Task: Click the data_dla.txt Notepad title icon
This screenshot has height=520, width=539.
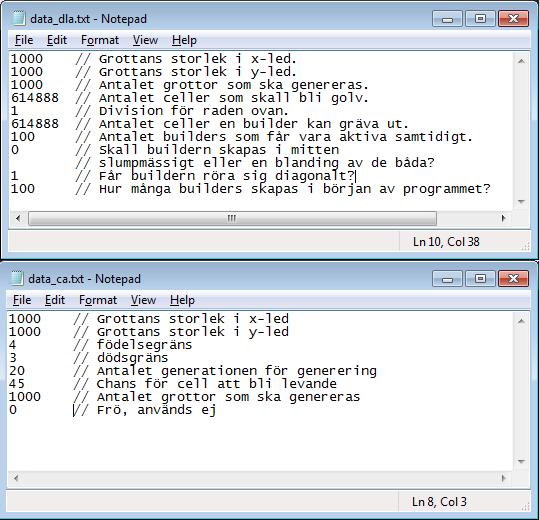Action: tap(19, 19)
